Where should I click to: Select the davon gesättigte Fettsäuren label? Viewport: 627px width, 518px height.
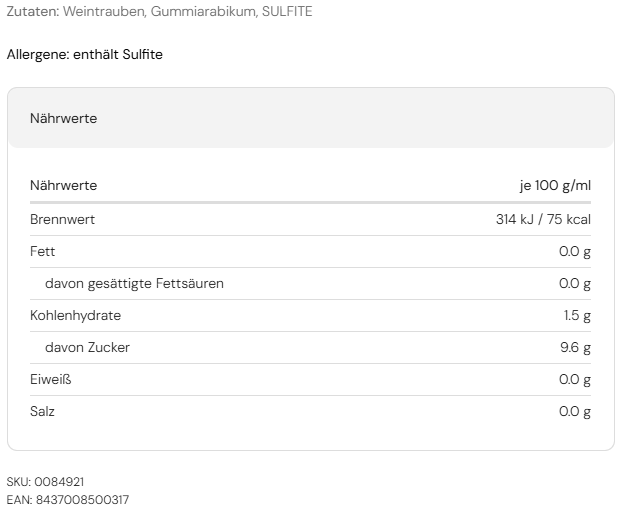tap(134, 284)
